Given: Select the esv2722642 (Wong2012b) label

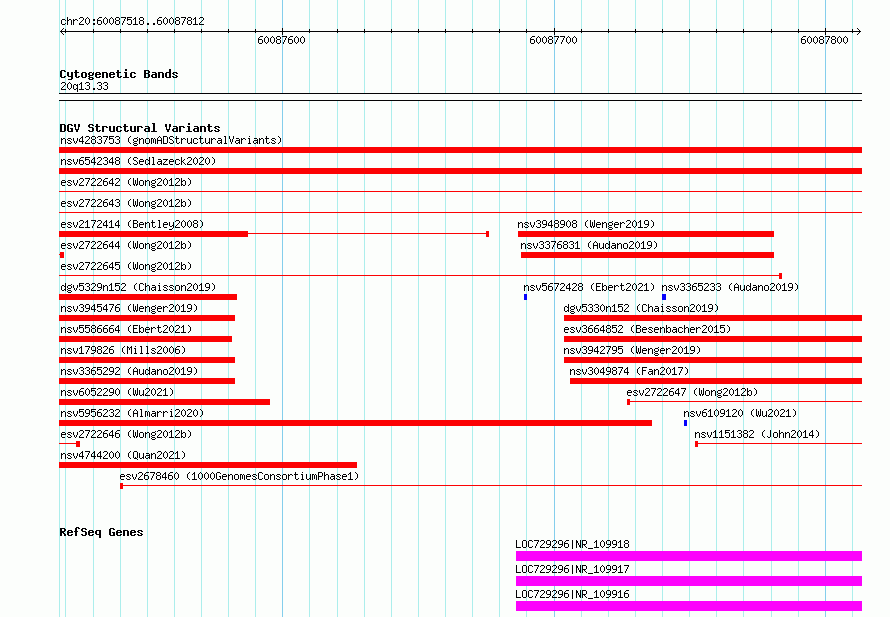Looking at the screenshot, I should (x=126, y=182).
